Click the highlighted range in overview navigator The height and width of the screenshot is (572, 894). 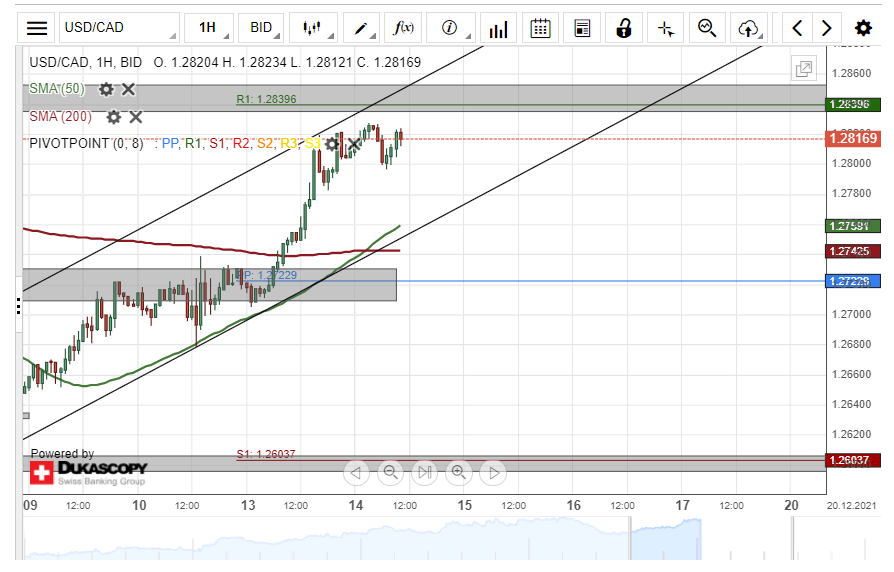point(660,540)
